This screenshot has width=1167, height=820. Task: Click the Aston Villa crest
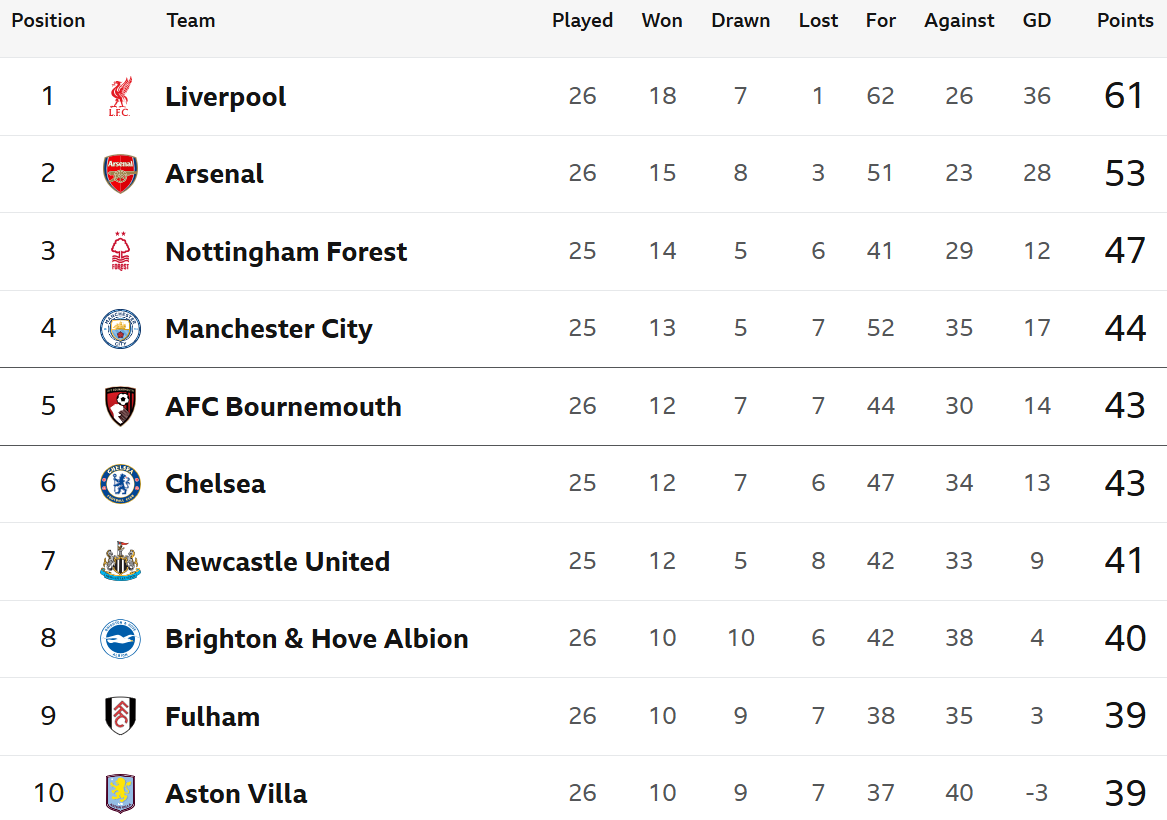(120, 793)
